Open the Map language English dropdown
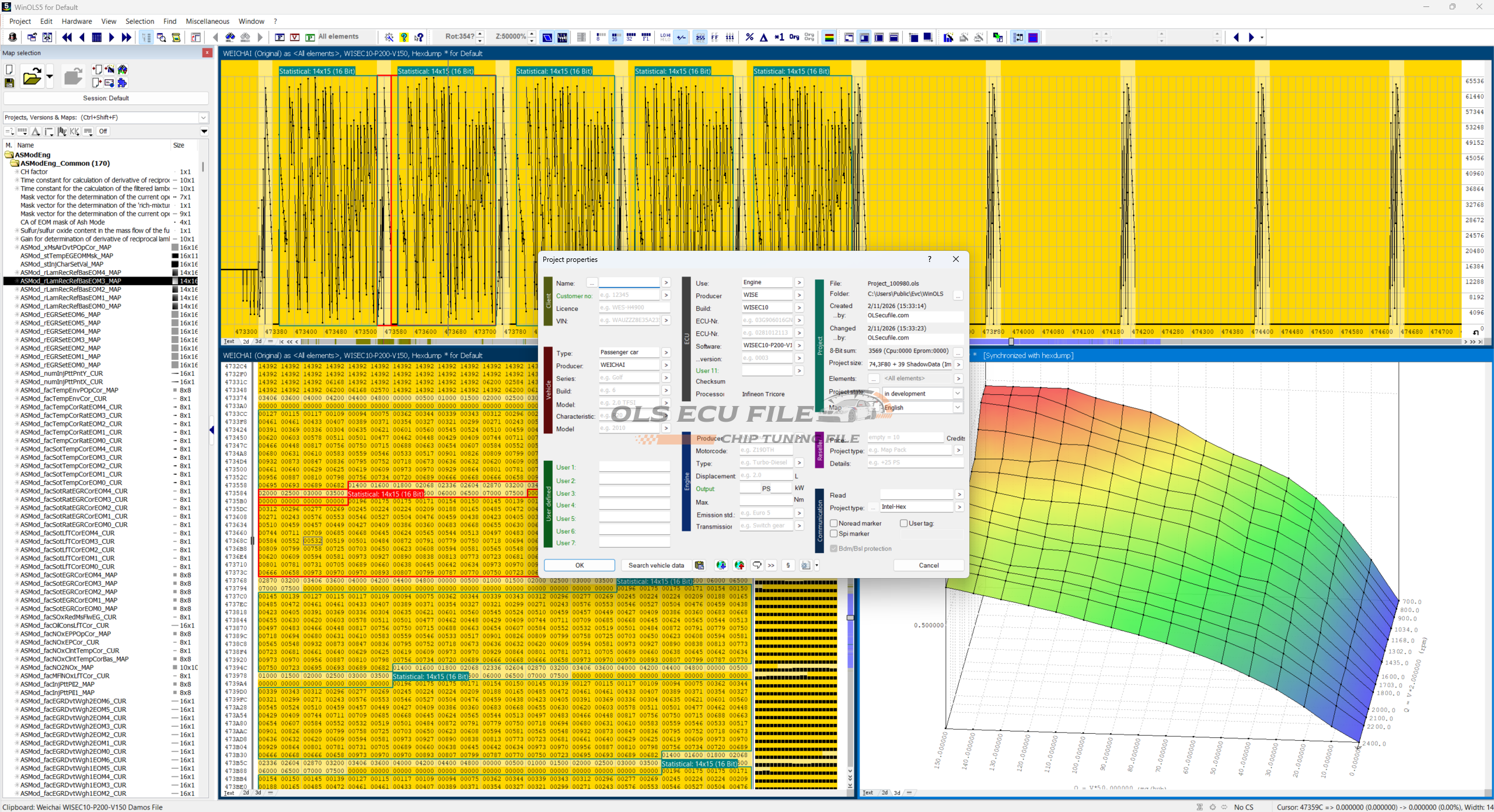 pos(957,408)
